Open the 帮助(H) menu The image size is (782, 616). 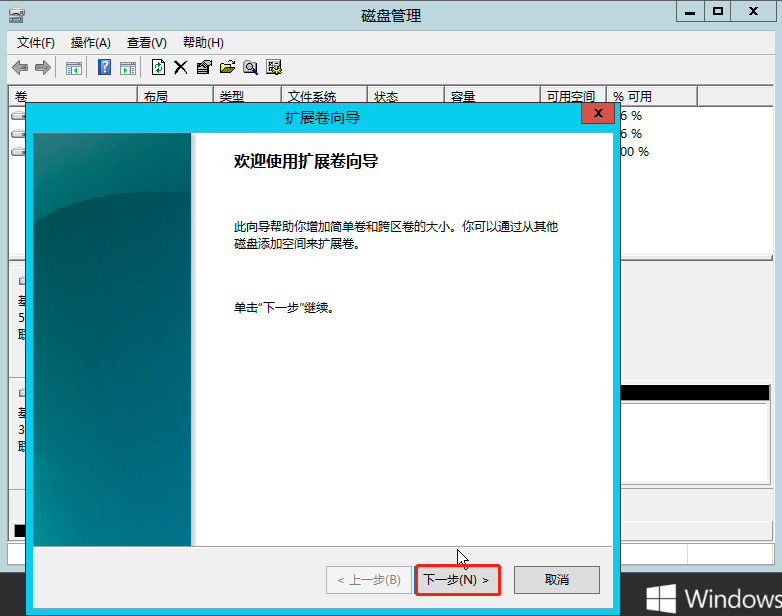click(x=203, y=43)
